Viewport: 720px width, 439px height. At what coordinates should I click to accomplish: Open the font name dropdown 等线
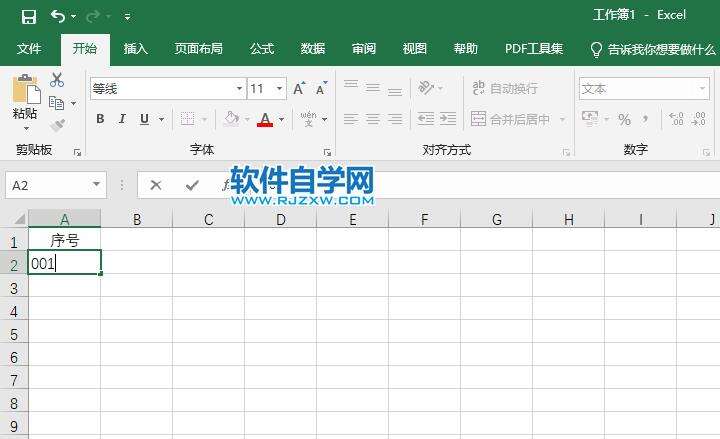click(239, 88)
